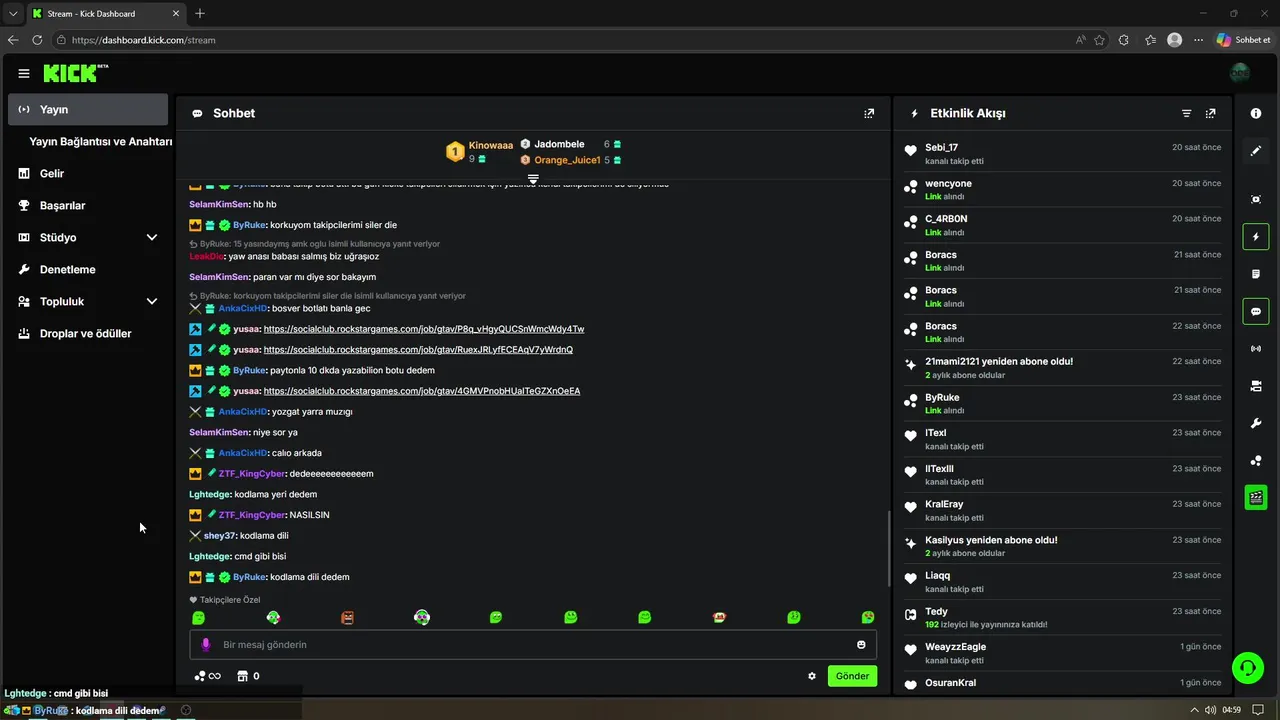Screen dimensions: 1280x720
Task: Click the Gönder send button
Action: click(x=852, y=676)
